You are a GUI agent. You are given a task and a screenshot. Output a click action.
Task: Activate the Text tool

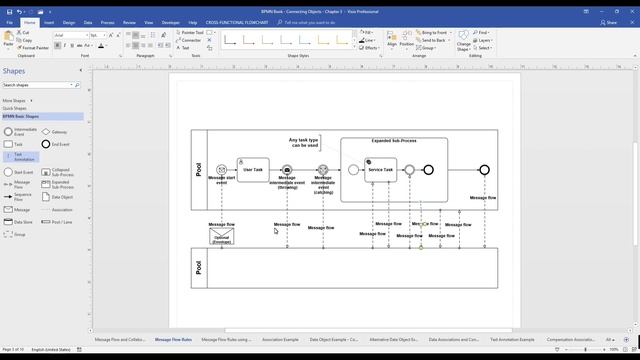[183, 48]
